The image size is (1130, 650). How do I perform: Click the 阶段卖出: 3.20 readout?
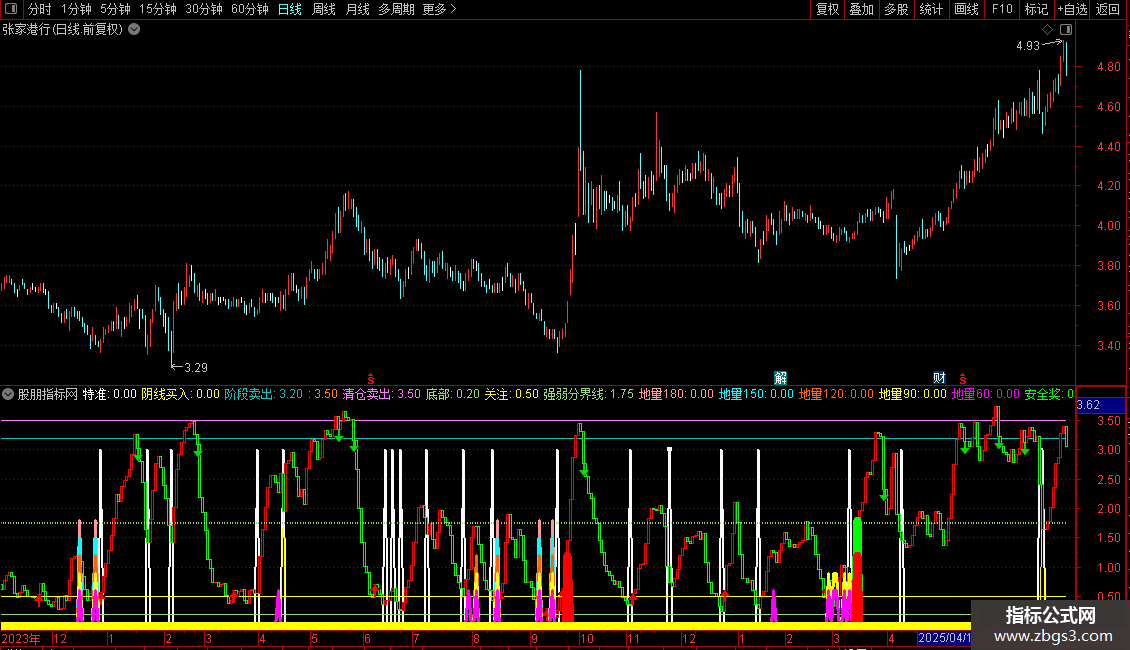pyautogui.click(x=264, y=394)
